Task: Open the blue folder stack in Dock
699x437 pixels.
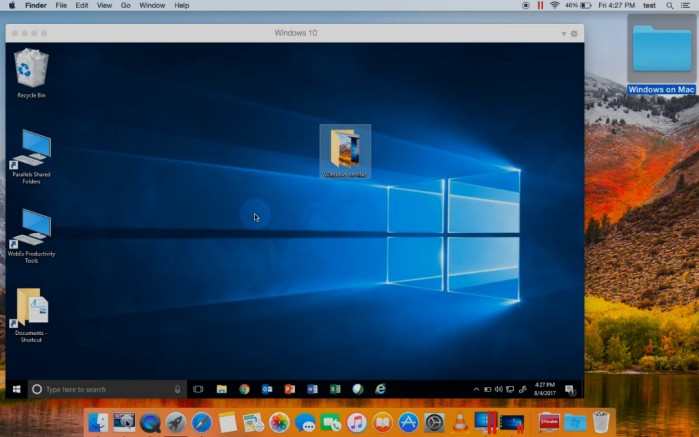Action: [575, 422]
